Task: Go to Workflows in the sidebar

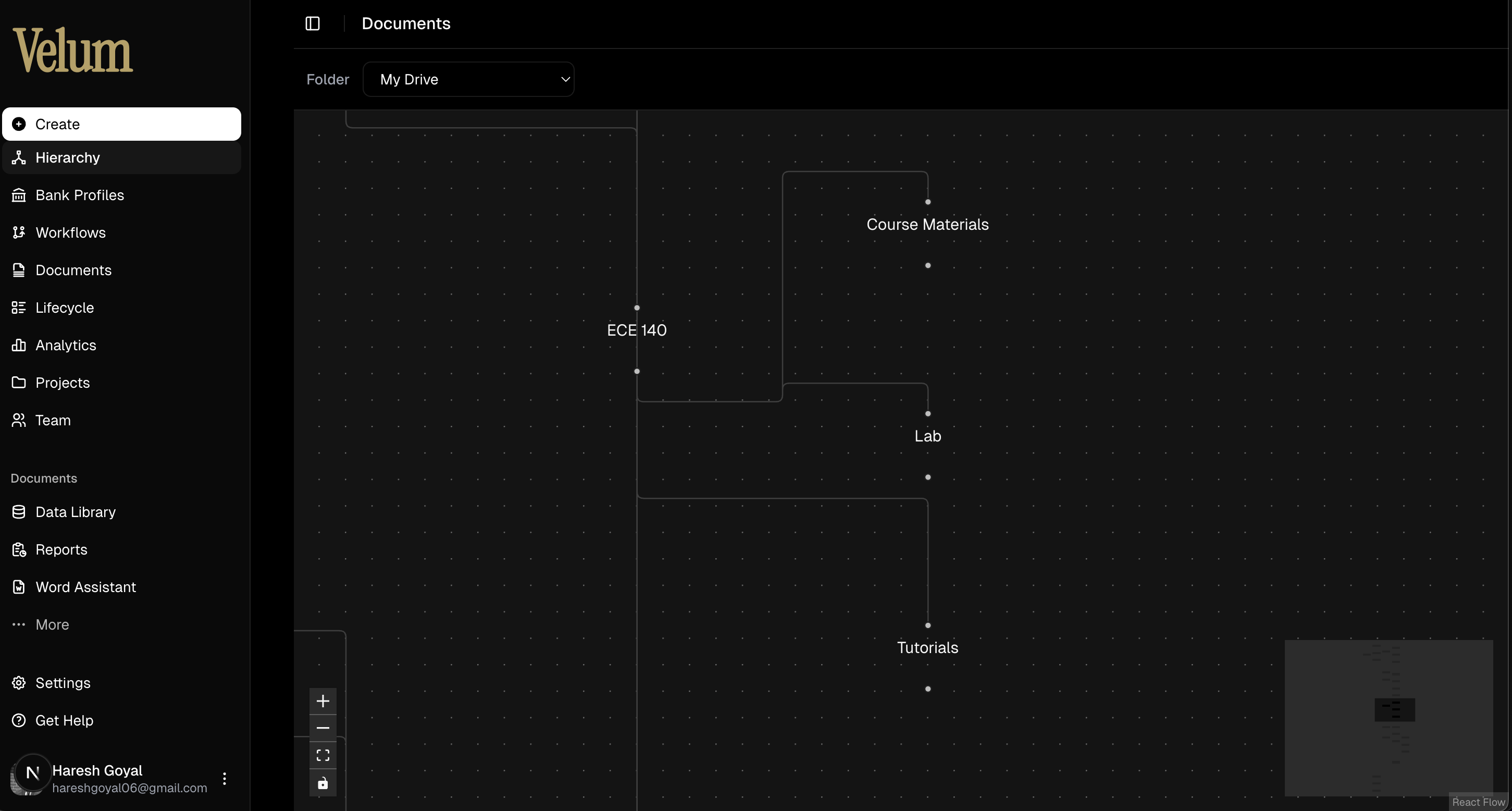Action: pyautogui.click(x=70, y=232)
